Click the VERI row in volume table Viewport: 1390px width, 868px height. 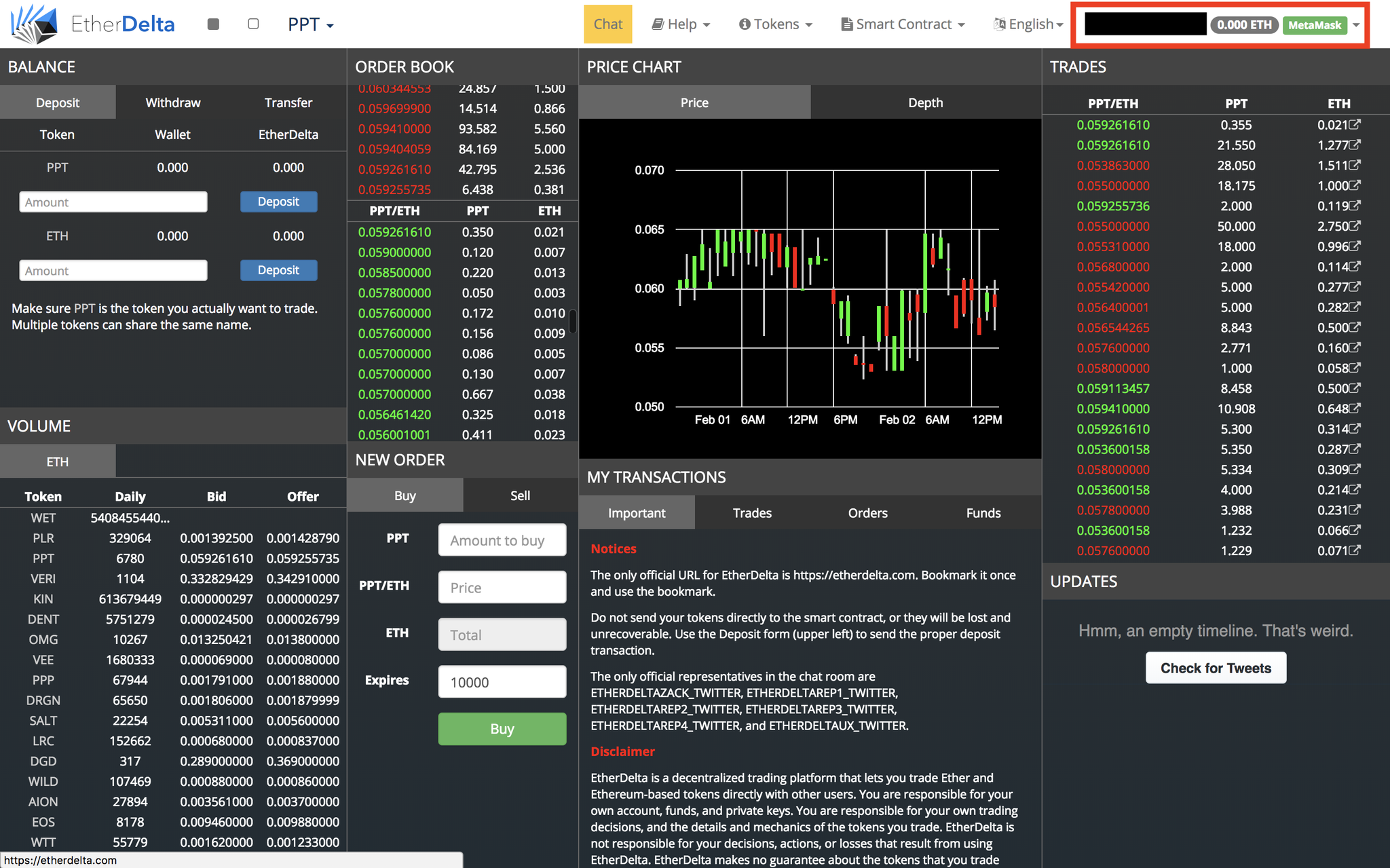tap(173, 579)
